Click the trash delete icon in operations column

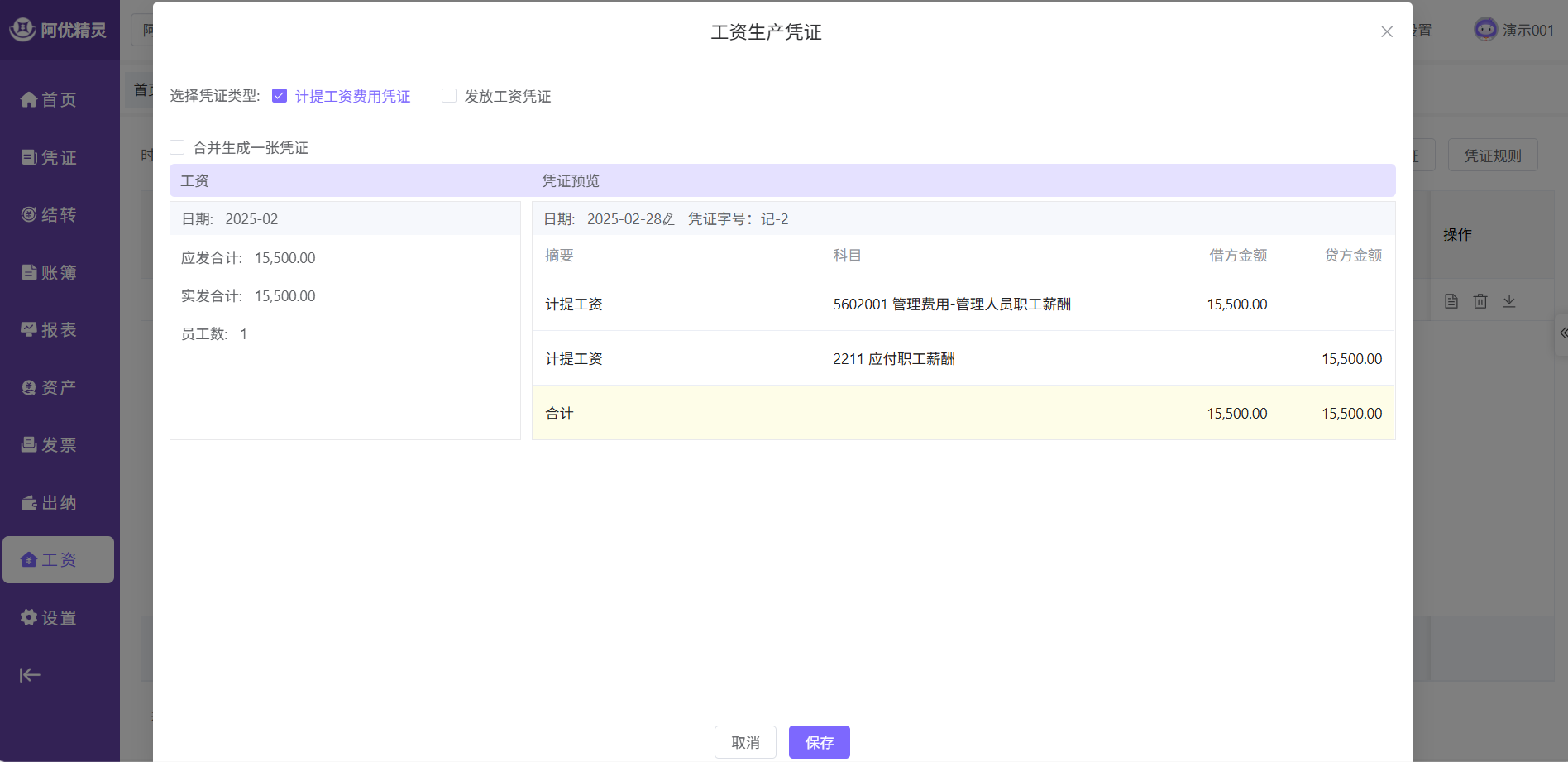coord(1480,301)
